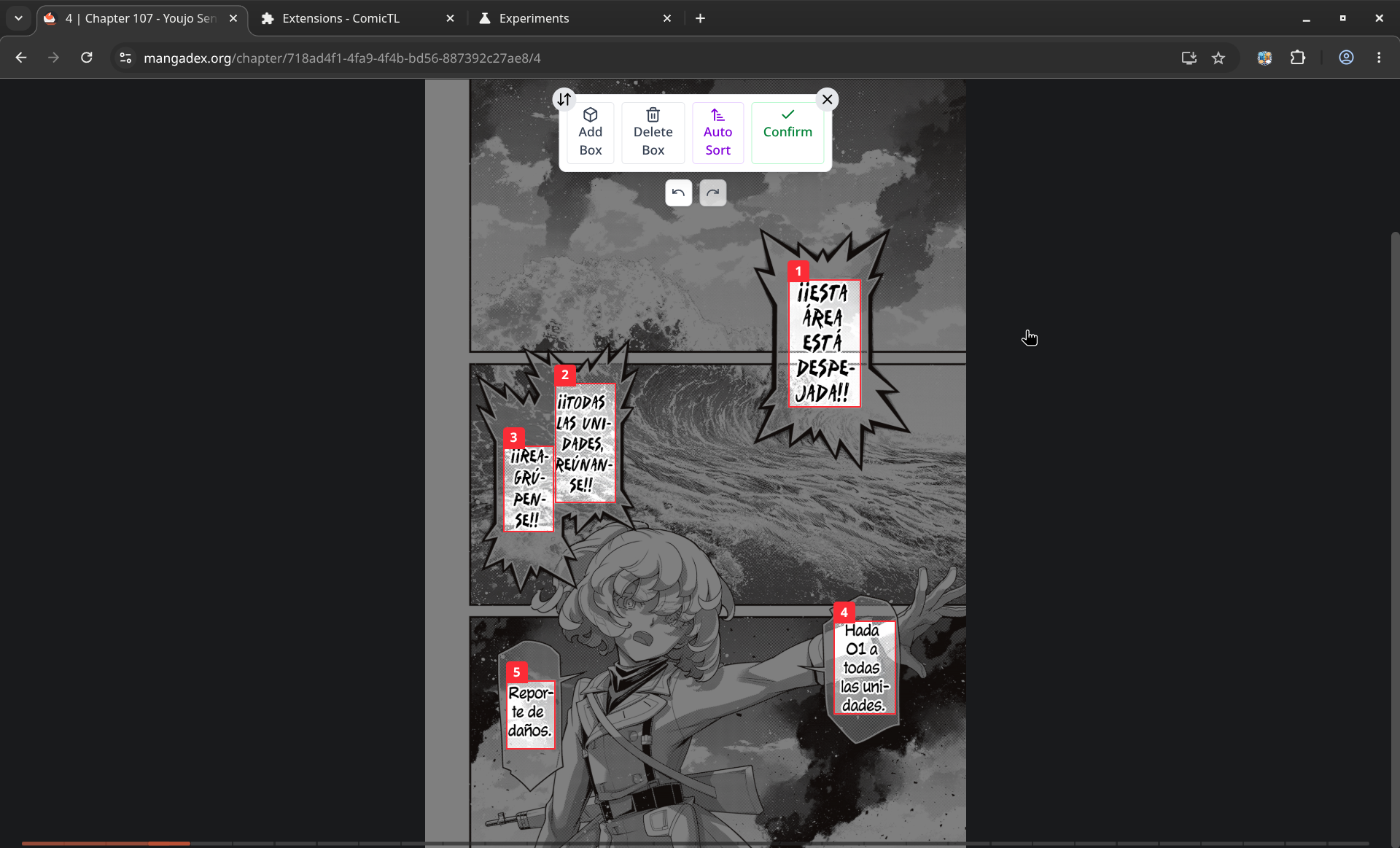
Task: Click the Add Box button
Action: [590, 133]
